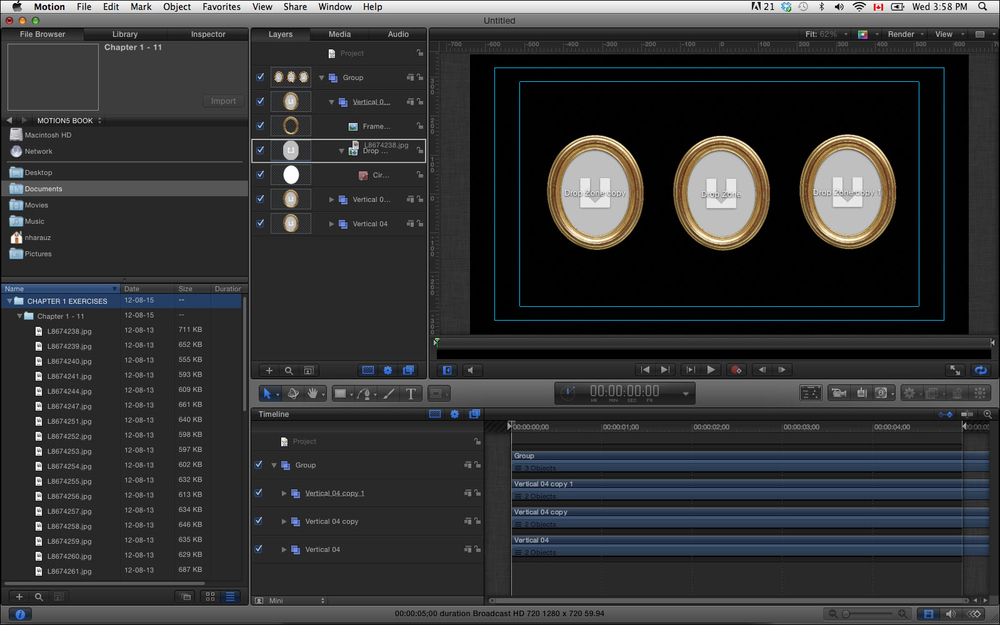Image resolution: width=1000 pixels, height=625 pixels.
Task: Select the Pan hand tool
Action: pos(313,394)
